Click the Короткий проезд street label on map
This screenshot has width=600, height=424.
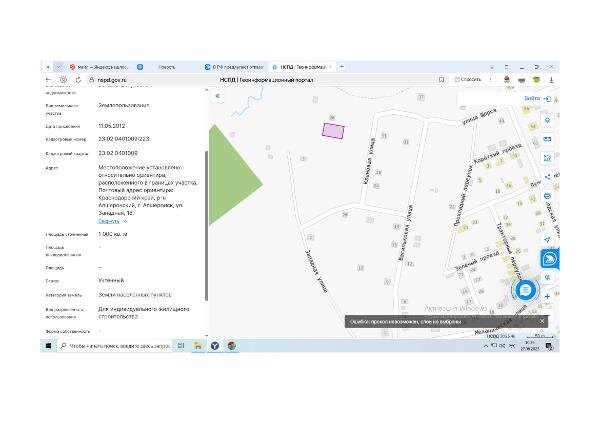coord(497,153)
